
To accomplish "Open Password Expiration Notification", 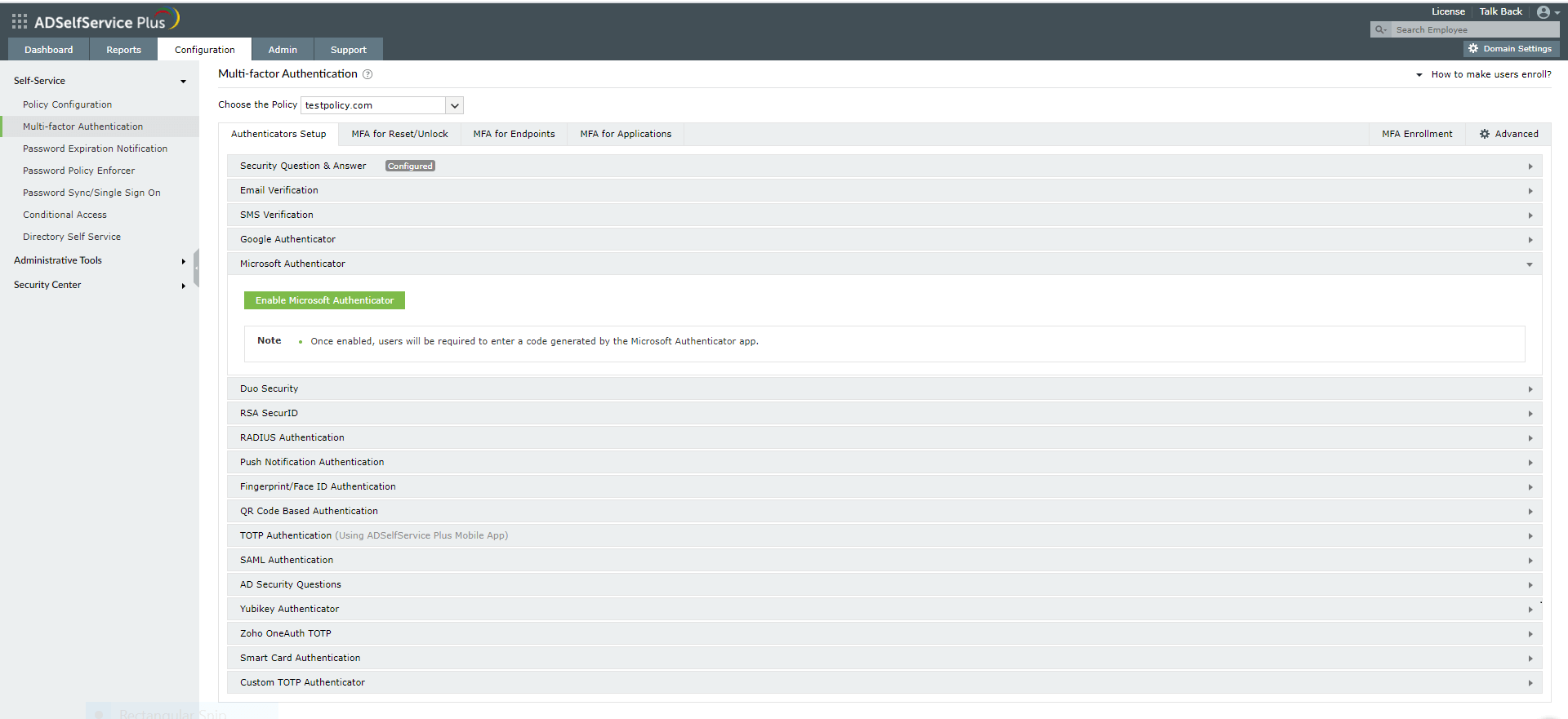I will 96,149.
